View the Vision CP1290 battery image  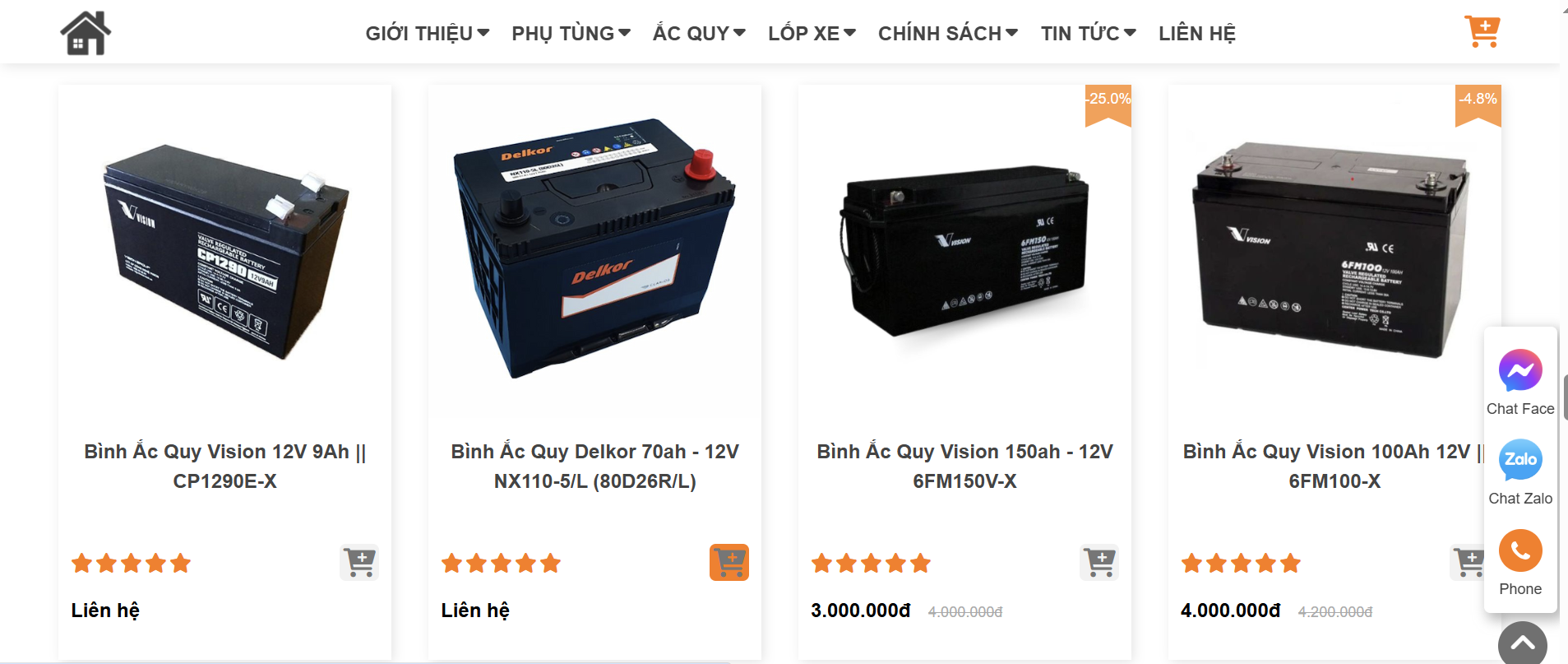(225, 252)
